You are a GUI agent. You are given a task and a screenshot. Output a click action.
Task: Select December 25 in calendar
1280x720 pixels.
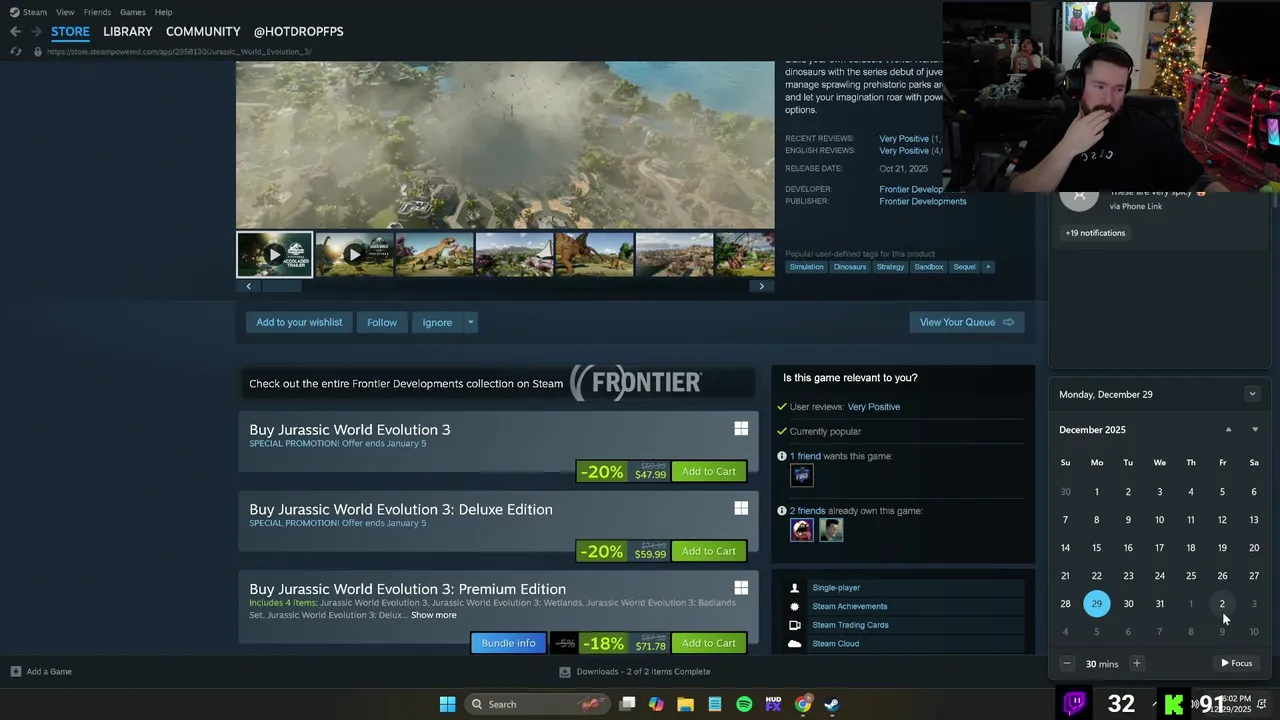(x=1191, y=576)
